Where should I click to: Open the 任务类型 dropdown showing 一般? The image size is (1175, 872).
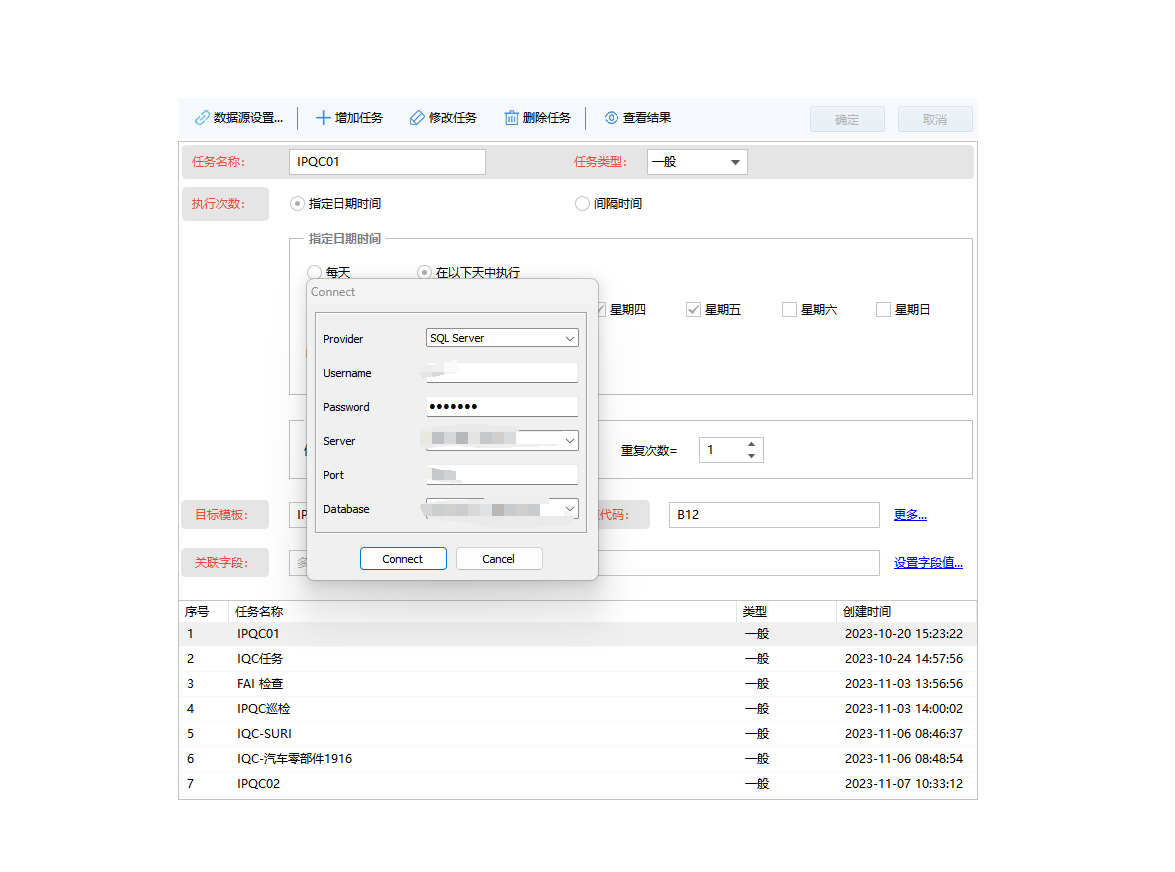[x=737, y=161]
